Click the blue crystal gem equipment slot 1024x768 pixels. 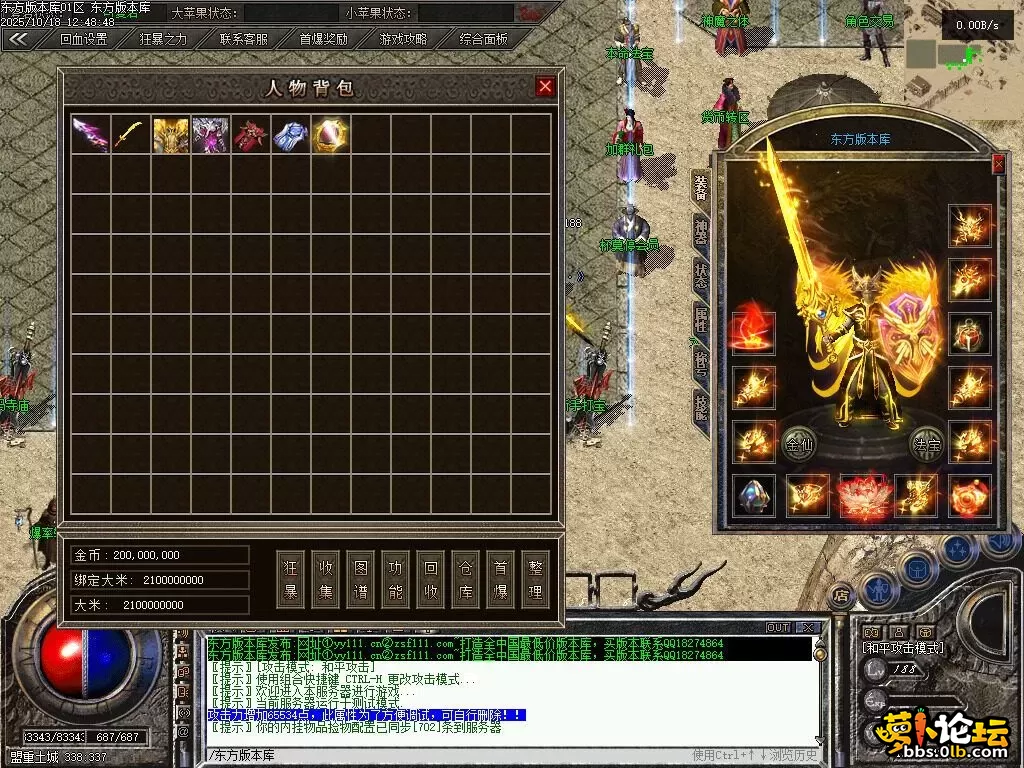tap(753, 495)
